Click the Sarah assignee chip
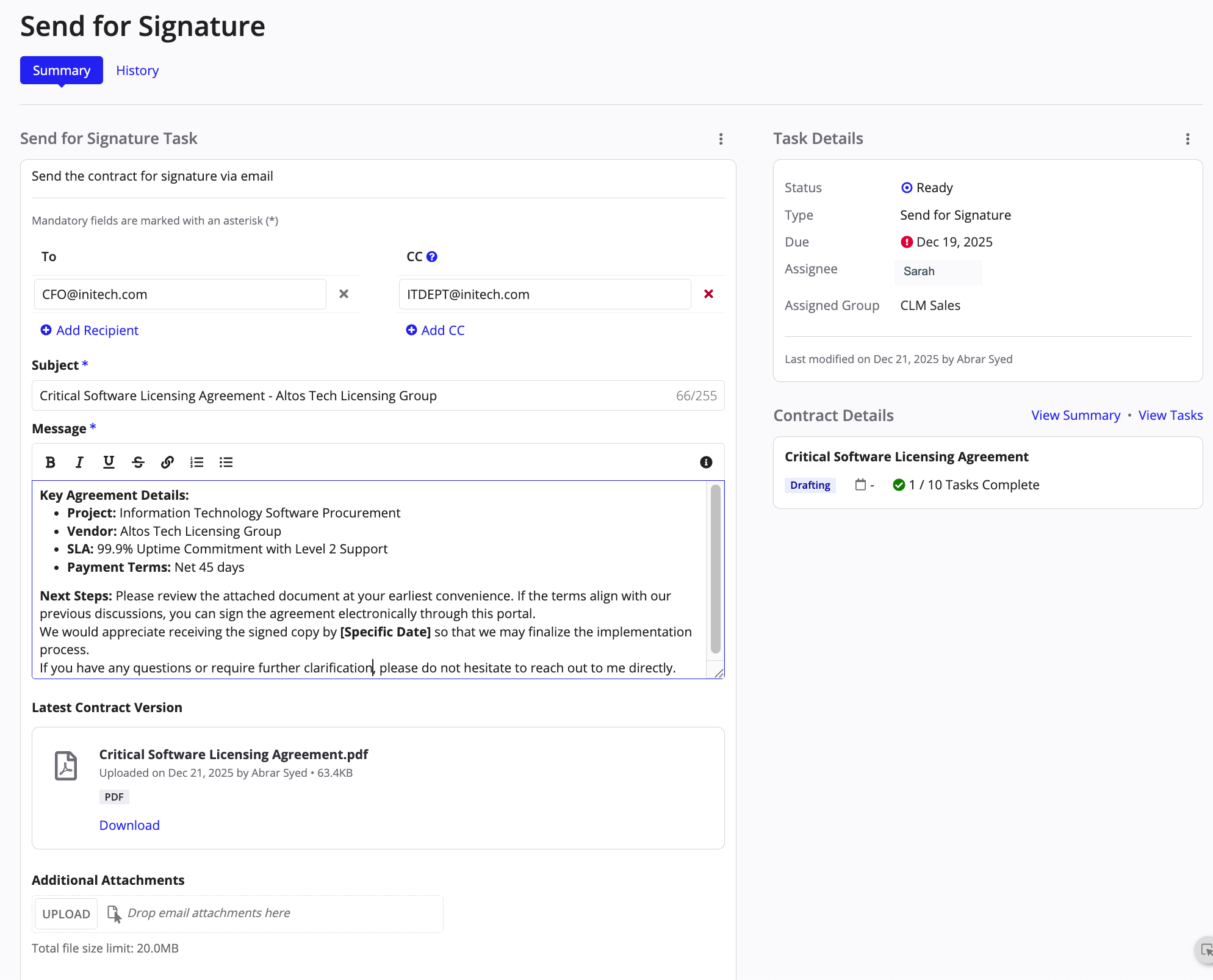This screenshot has width=1213, height=980. (x=938, y=272)
